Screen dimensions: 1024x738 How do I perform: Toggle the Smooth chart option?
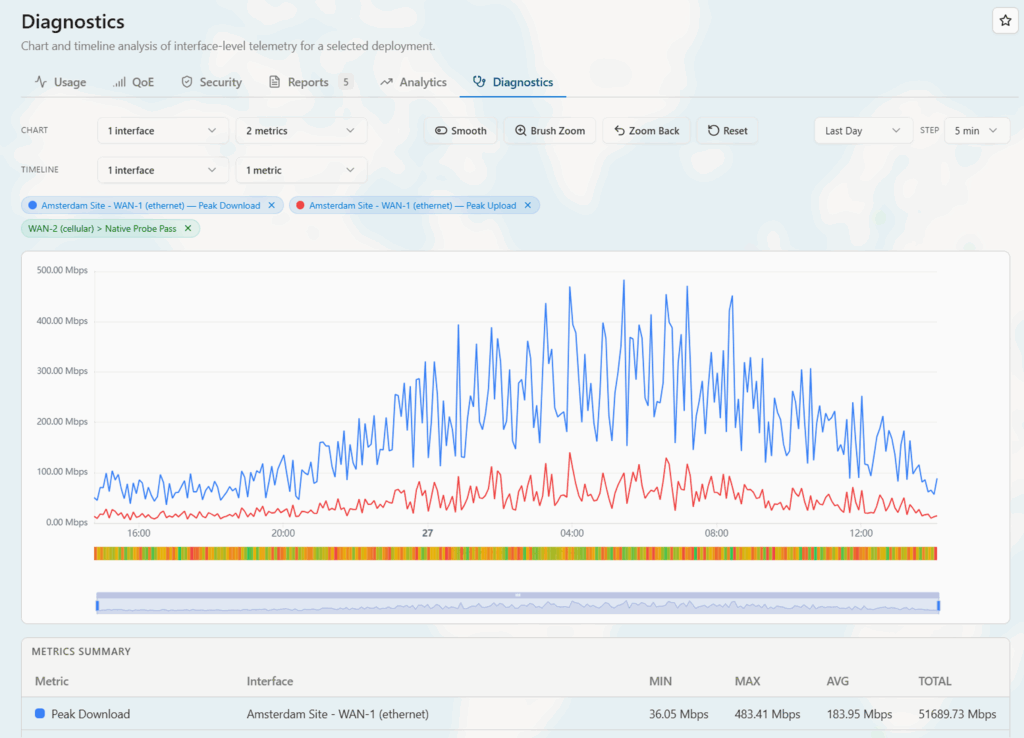pos(460,131)
